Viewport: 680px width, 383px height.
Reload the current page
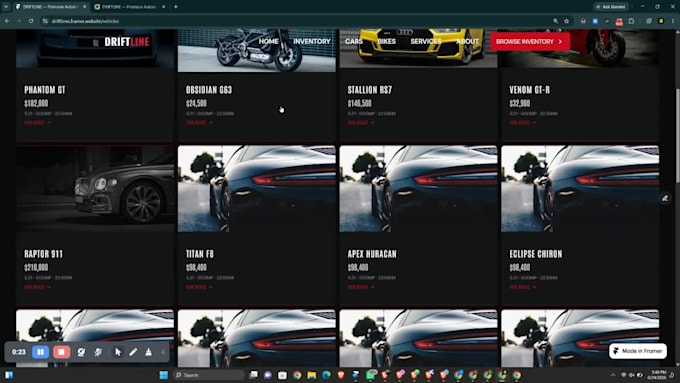(x=31, y=21)
